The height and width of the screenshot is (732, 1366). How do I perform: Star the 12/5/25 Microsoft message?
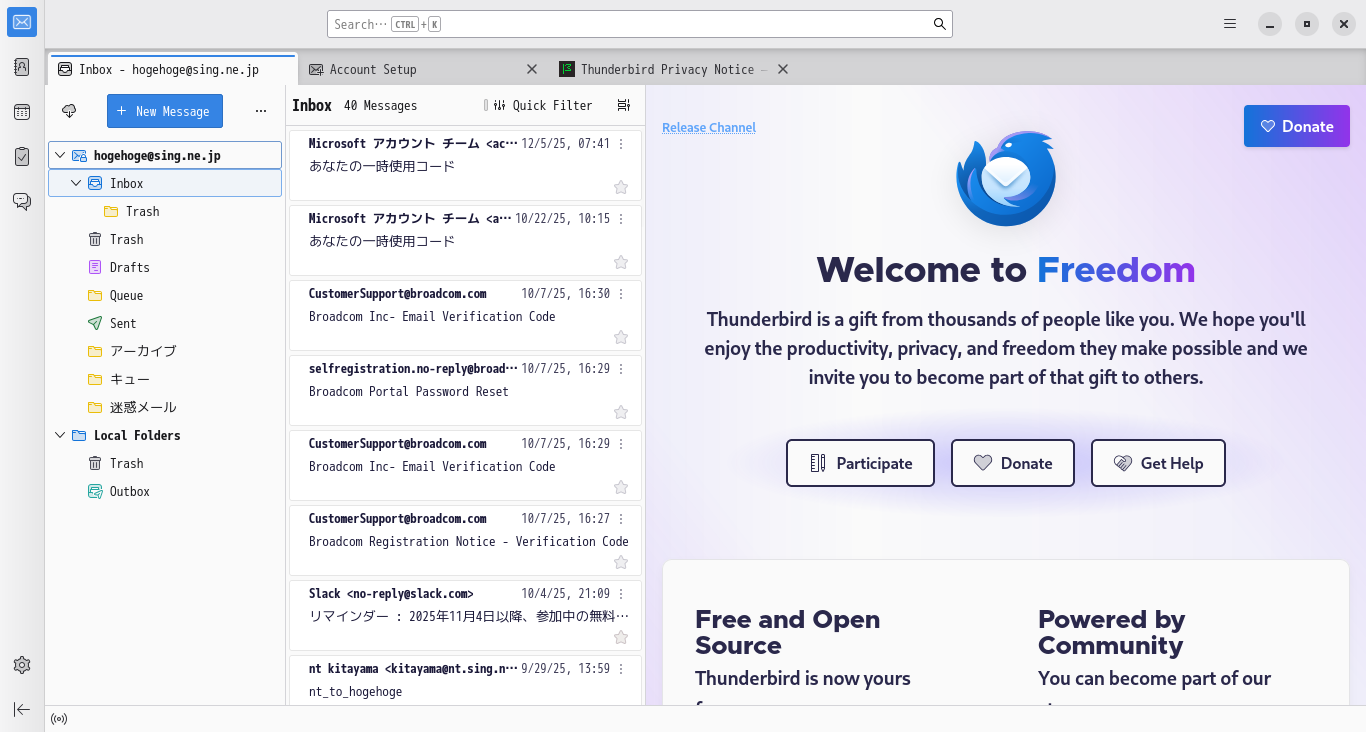[x=621, y=187]
